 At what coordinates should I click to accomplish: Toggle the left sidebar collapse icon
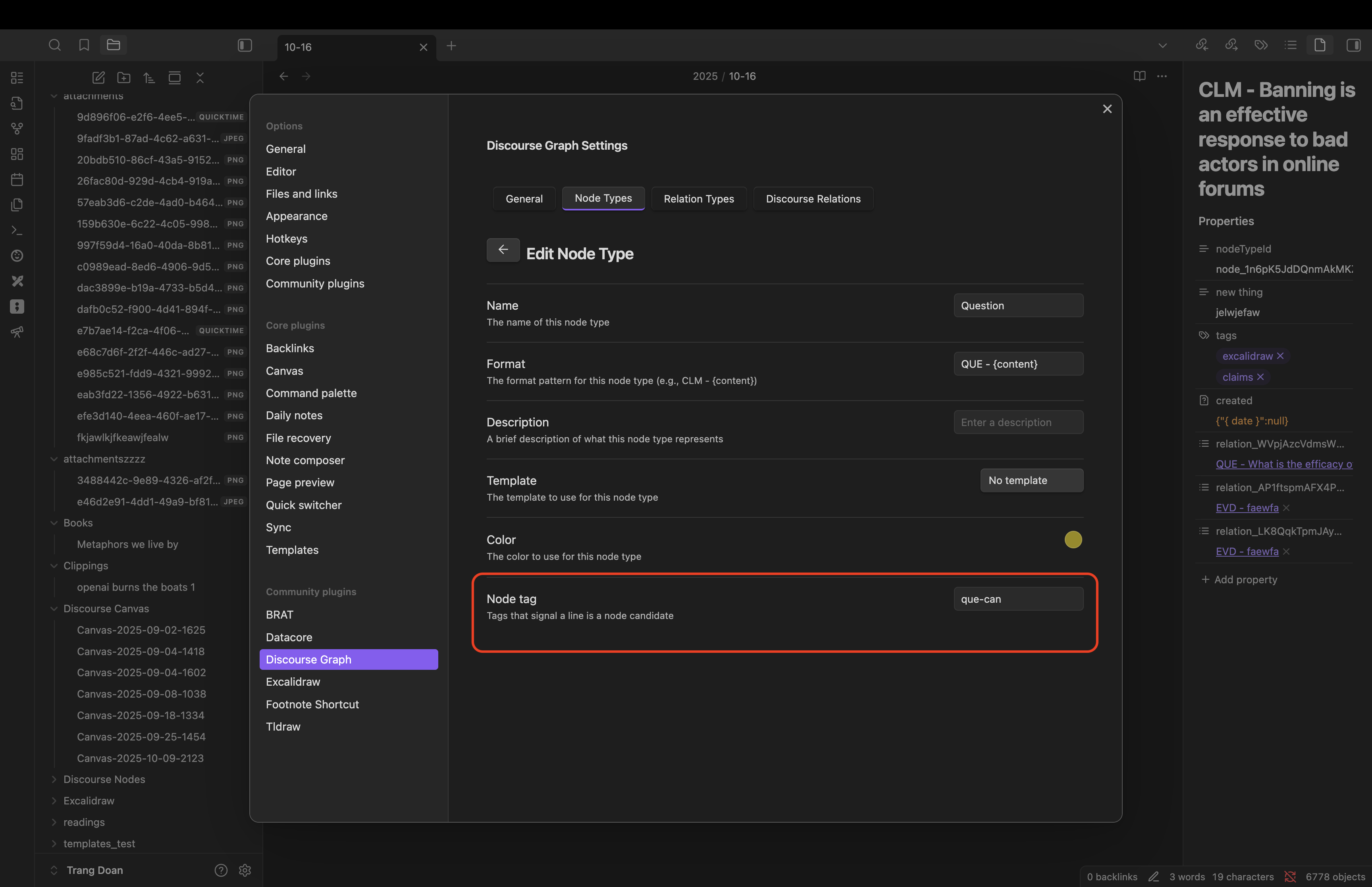[x=244, y=45]
